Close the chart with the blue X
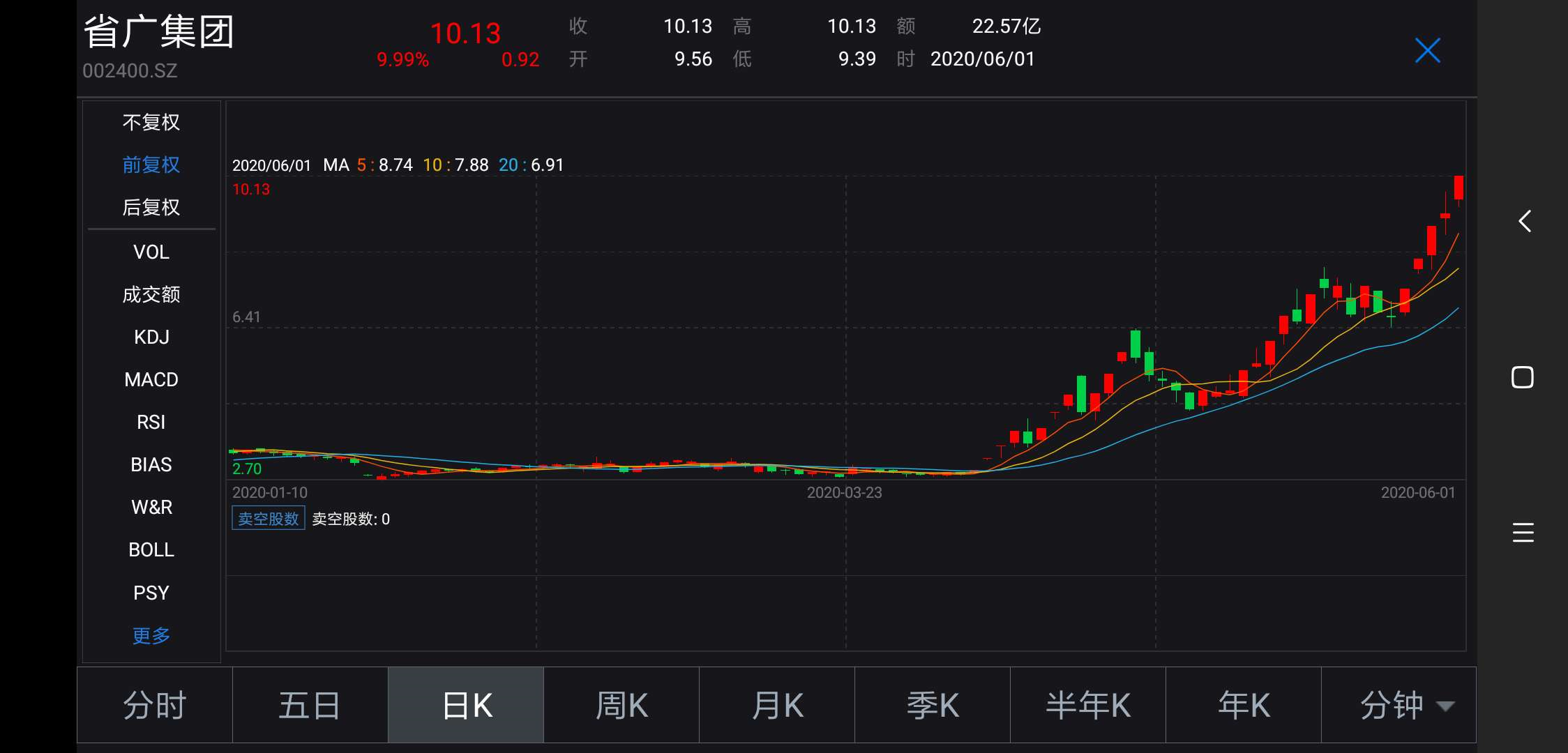Viewport: 1568px width, 753px height. coord(1427,50)
